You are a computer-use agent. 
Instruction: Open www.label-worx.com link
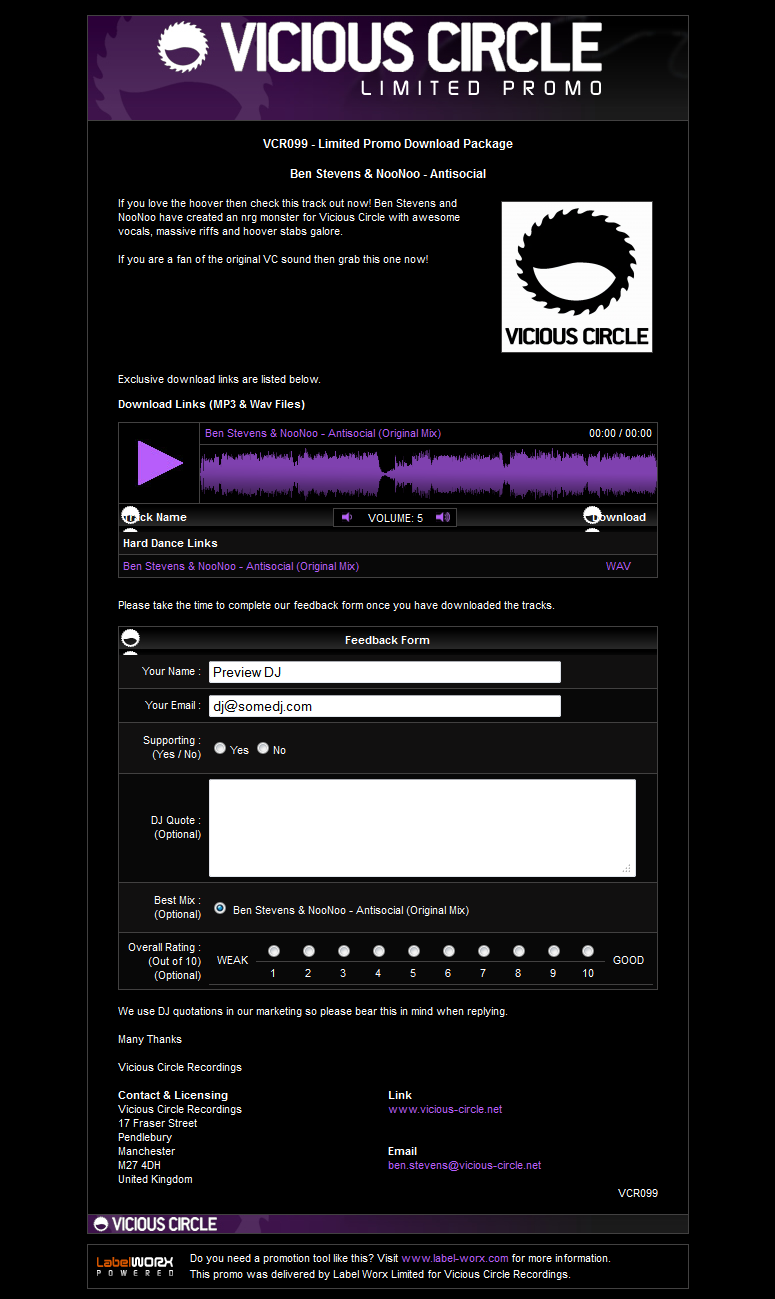[455, 1258]
